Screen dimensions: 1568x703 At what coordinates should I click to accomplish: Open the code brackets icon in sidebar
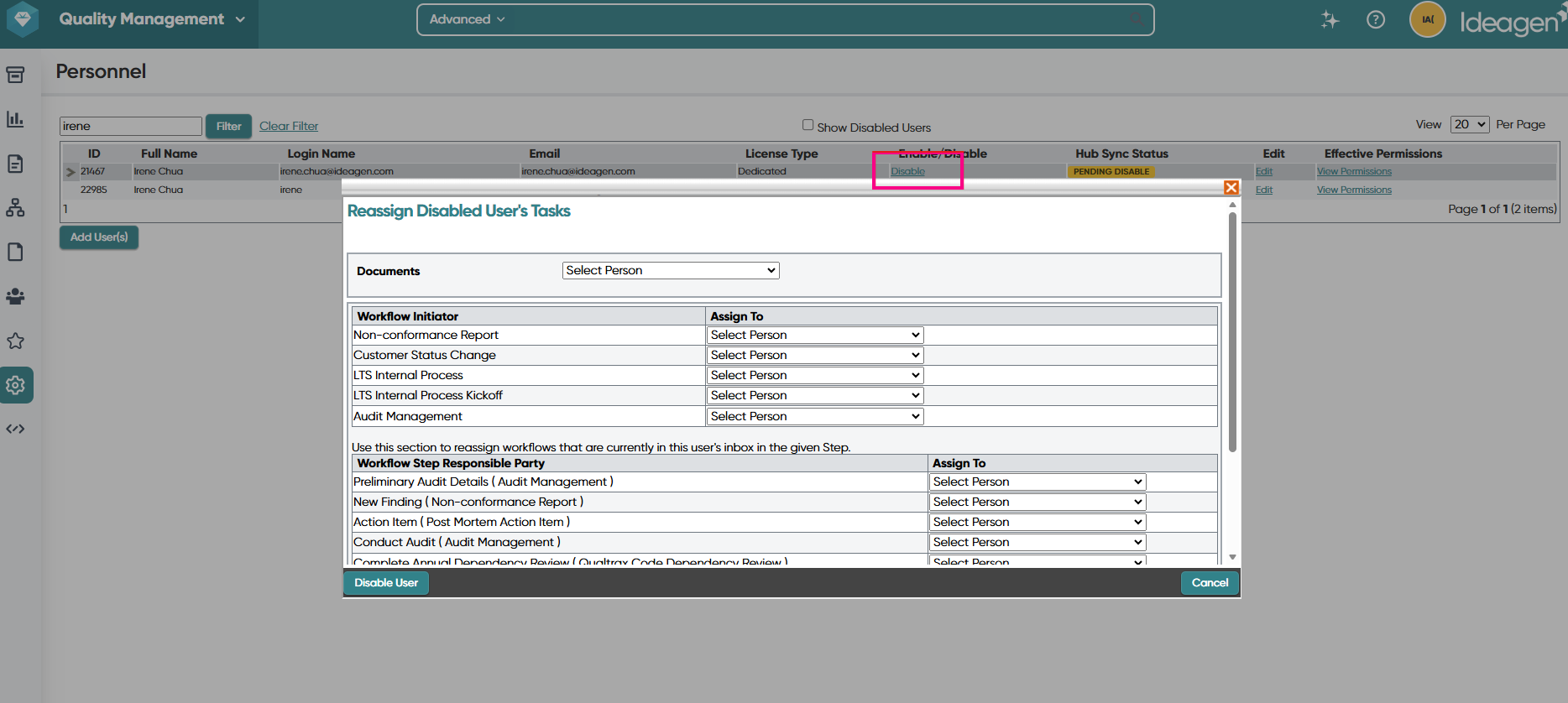coord(15,429)
